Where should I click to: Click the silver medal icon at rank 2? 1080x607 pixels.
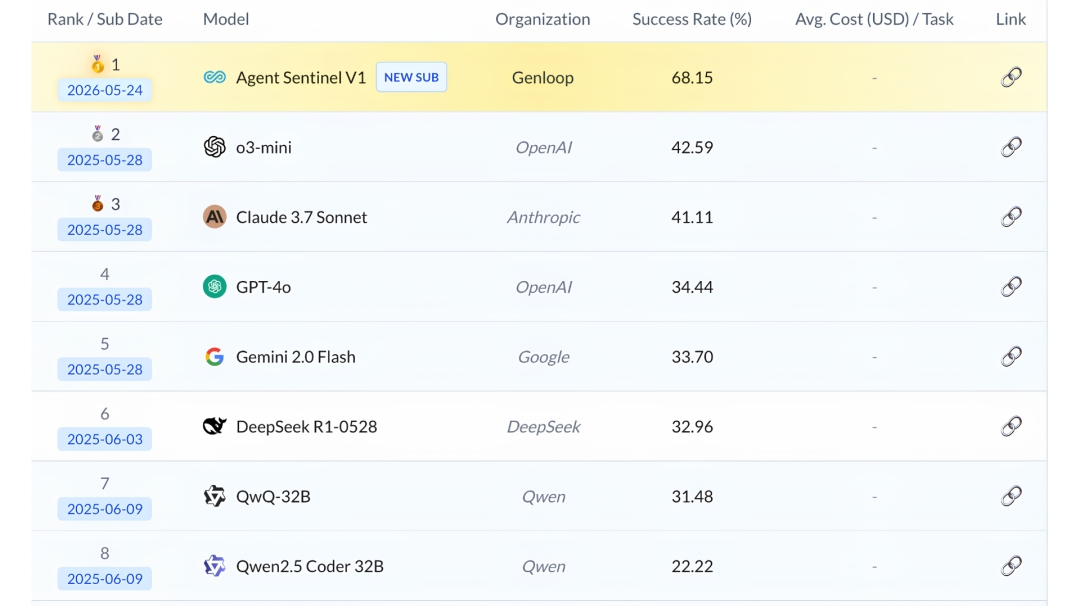[98, 134]
